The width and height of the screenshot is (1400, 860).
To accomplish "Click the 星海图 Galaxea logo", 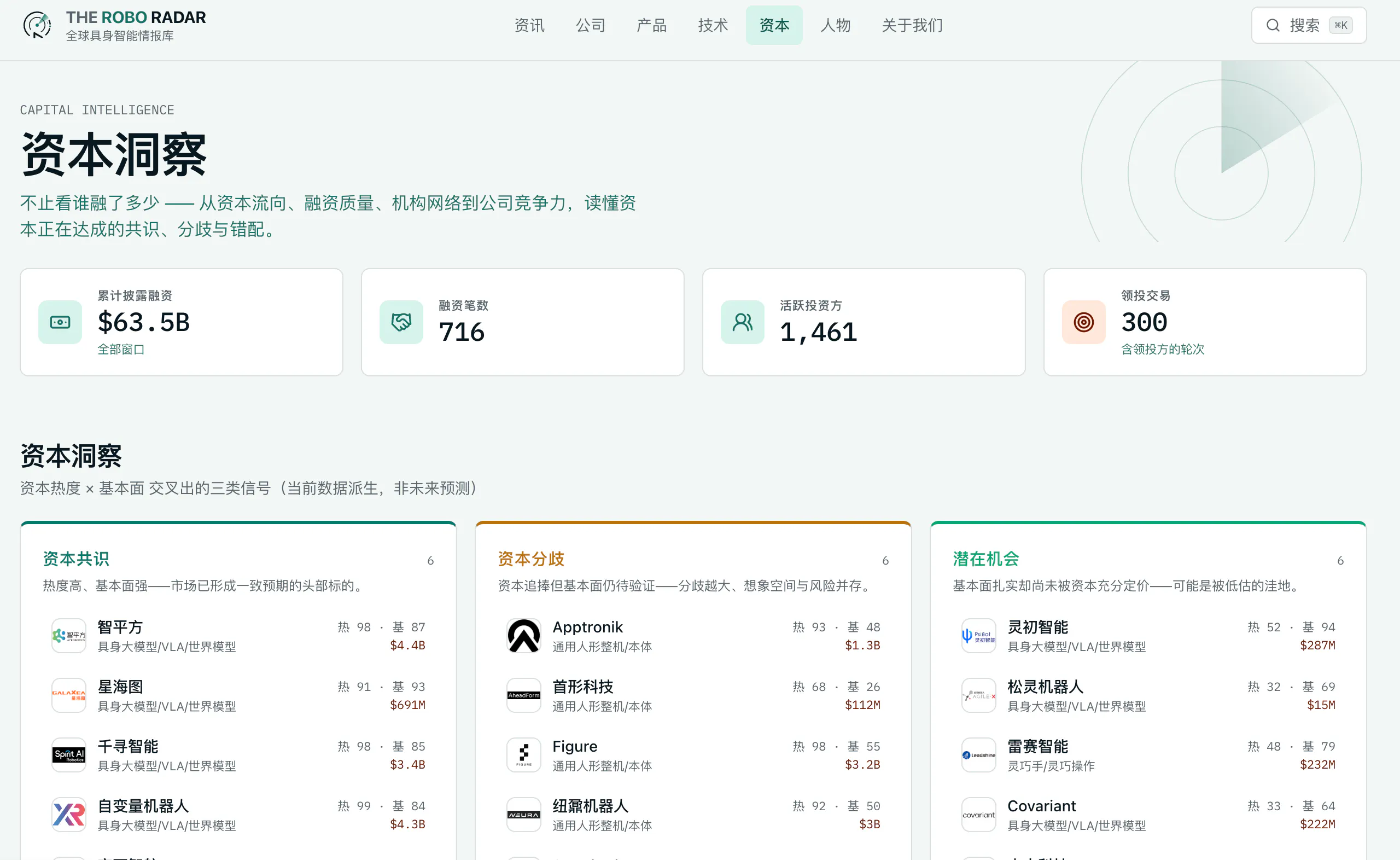I will 69,696.
